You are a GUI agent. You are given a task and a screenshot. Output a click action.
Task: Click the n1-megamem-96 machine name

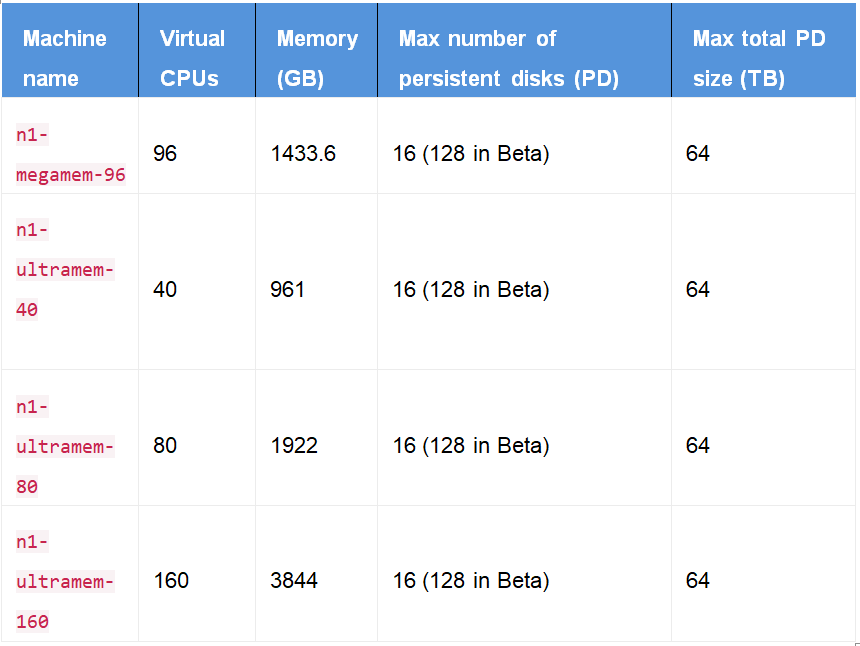pos(70,154)
